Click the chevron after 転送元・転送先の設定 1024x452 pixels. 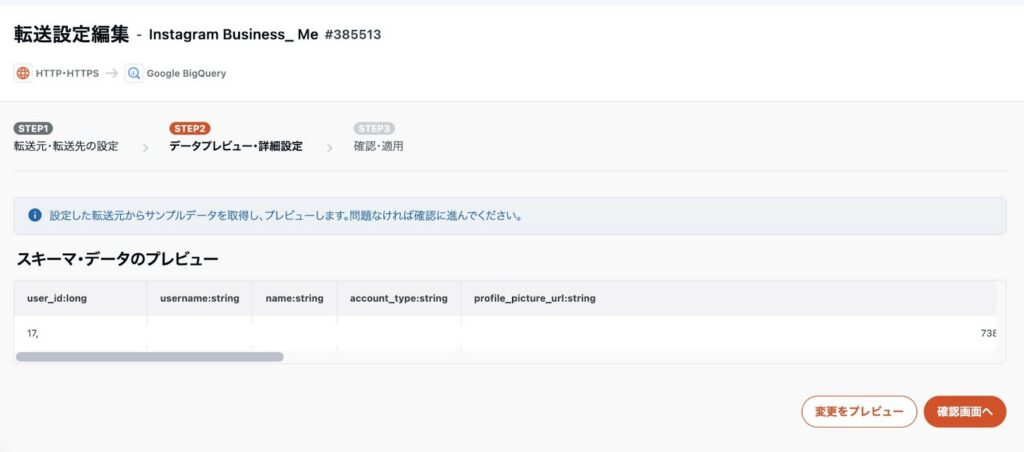(x=144, y=148)
